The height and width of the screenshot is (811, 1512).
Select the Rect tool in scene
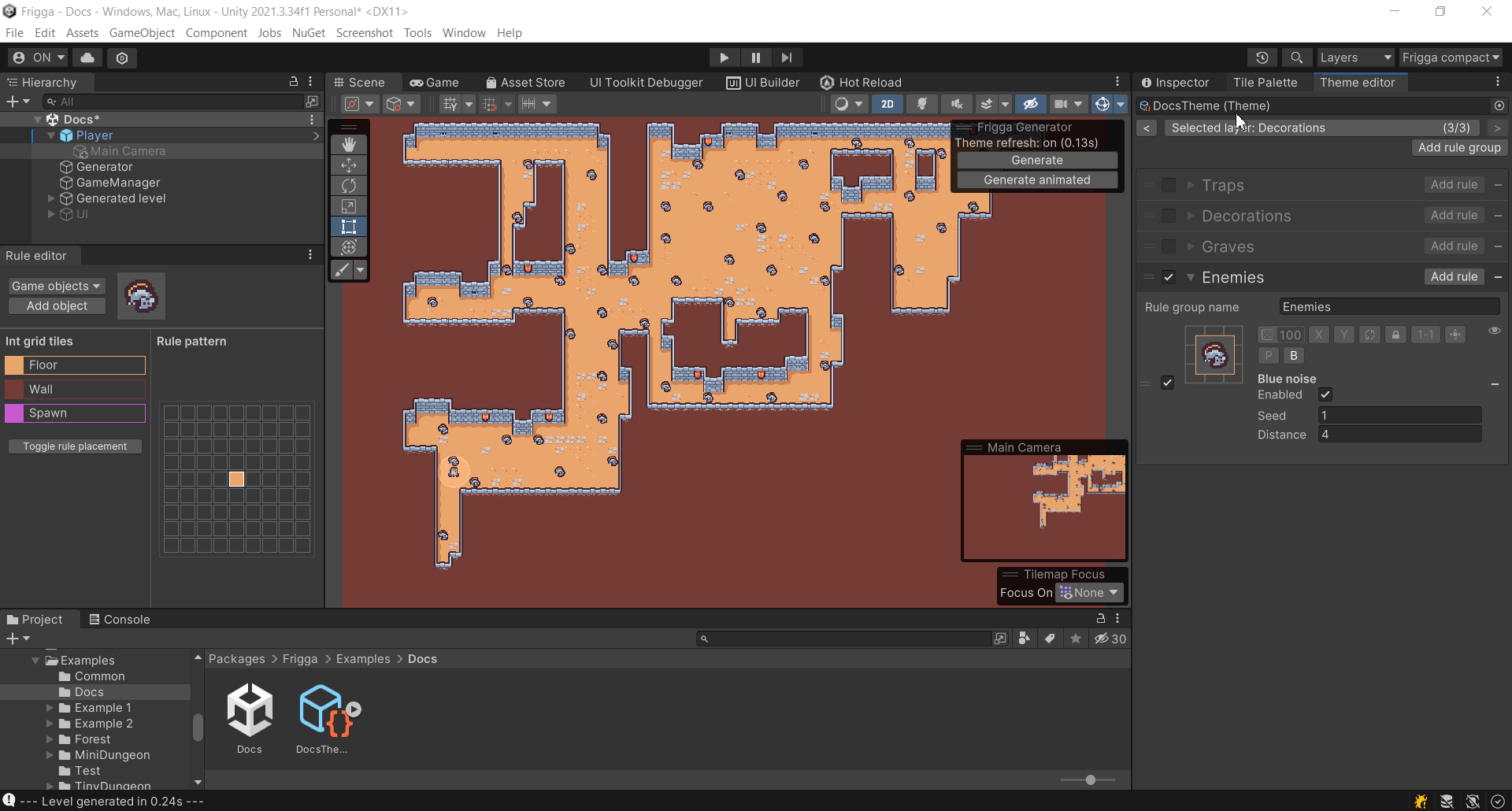(349, 227)
